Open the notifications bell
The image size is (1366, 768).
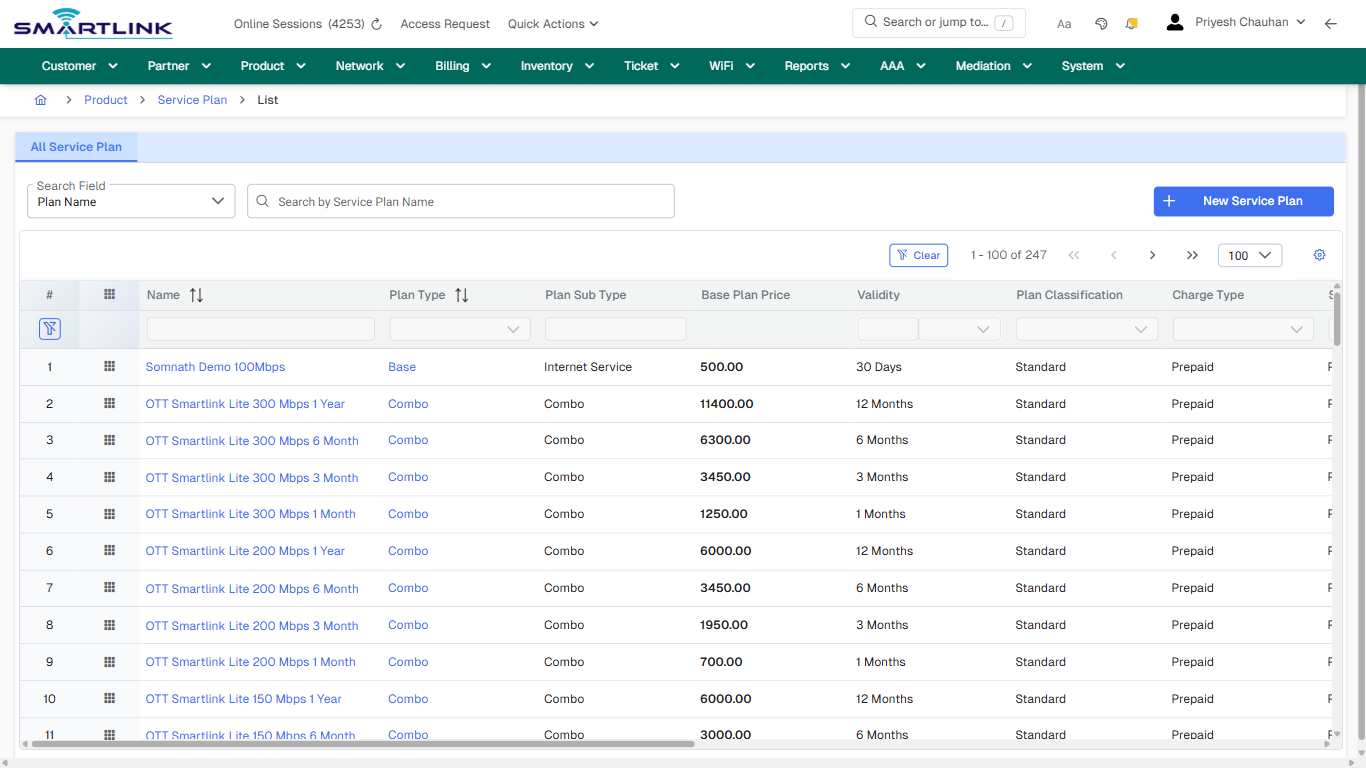click(x=1131, y=22)
